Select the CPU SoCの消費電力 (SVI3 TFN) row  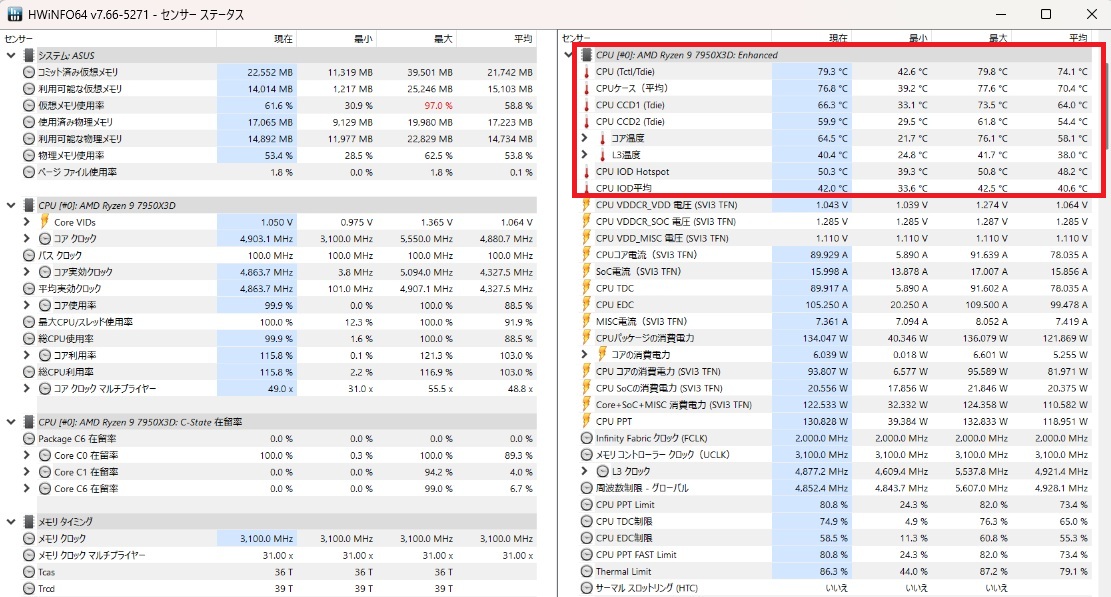[834, 388]
